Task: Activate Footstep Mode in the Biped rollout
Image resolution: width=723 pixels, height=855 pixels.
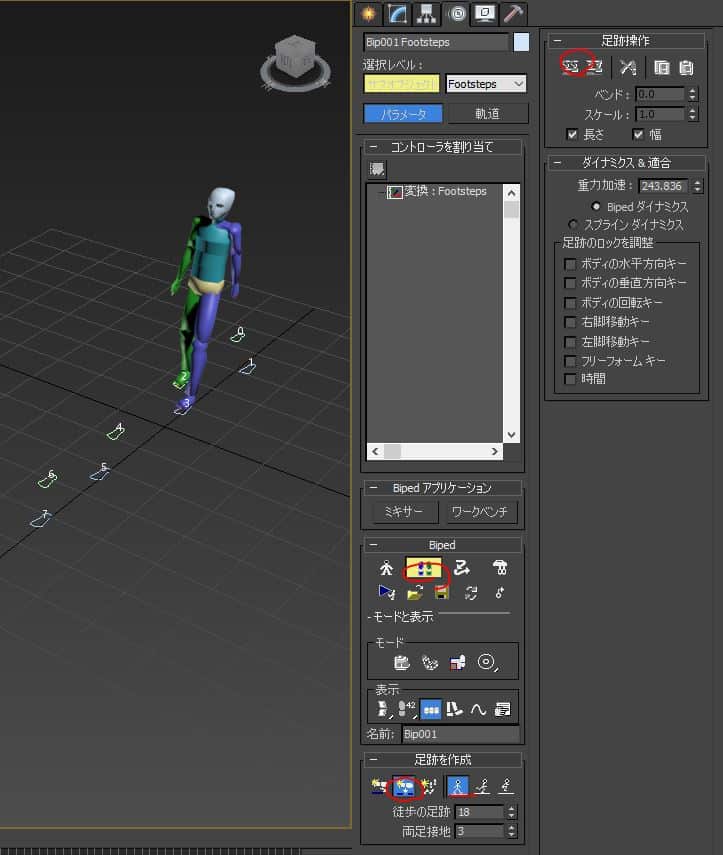Action: pos(424,568)
